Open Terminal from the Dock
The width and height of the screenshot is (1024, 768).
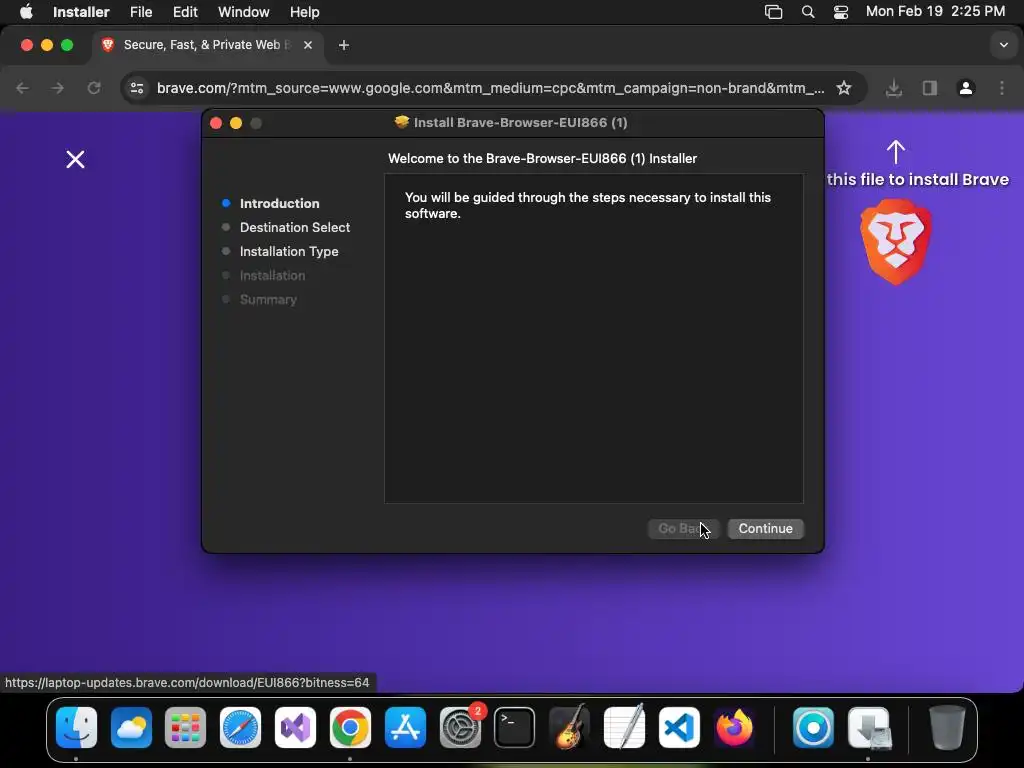515,728
